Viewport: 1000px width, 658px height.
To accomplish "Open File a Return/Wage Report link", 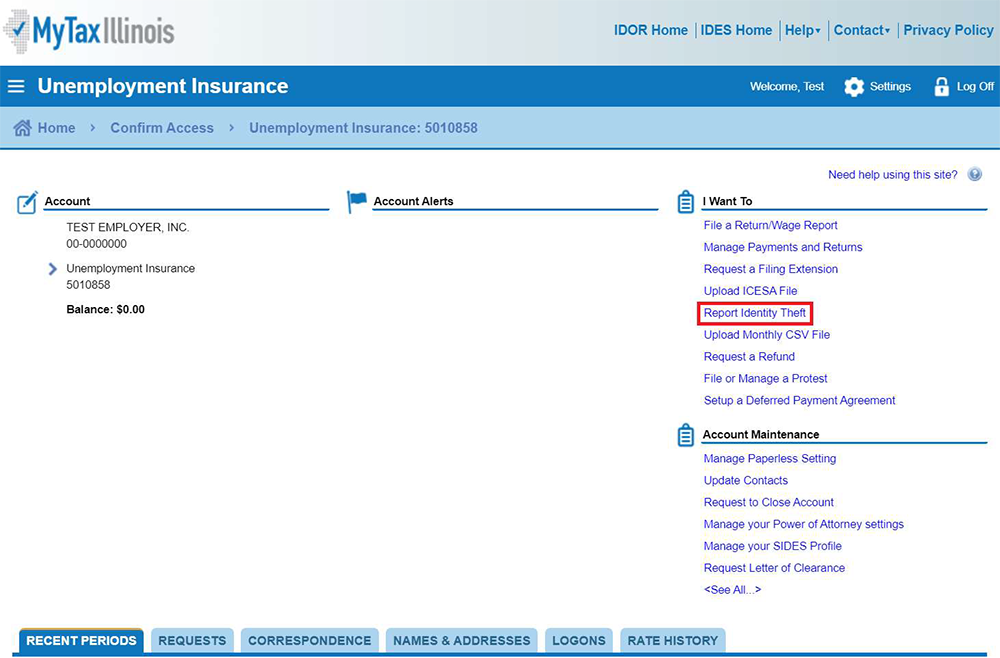I will pos(770,225).
